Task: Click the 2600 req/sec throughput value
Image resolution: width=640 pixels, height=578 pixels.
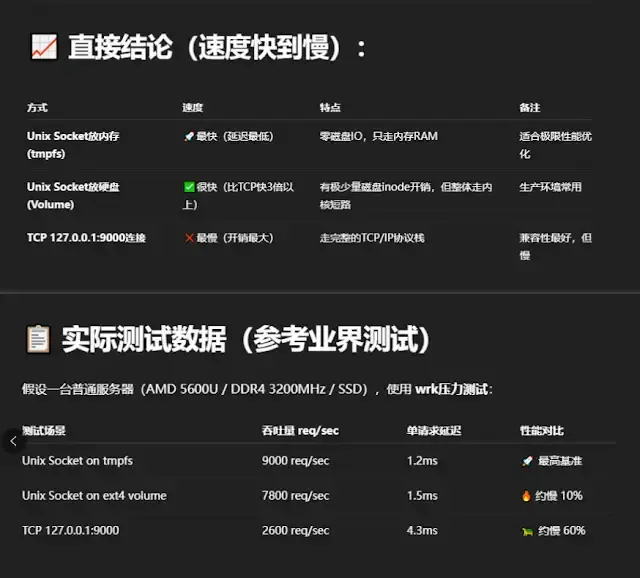Action: [295, 531]
